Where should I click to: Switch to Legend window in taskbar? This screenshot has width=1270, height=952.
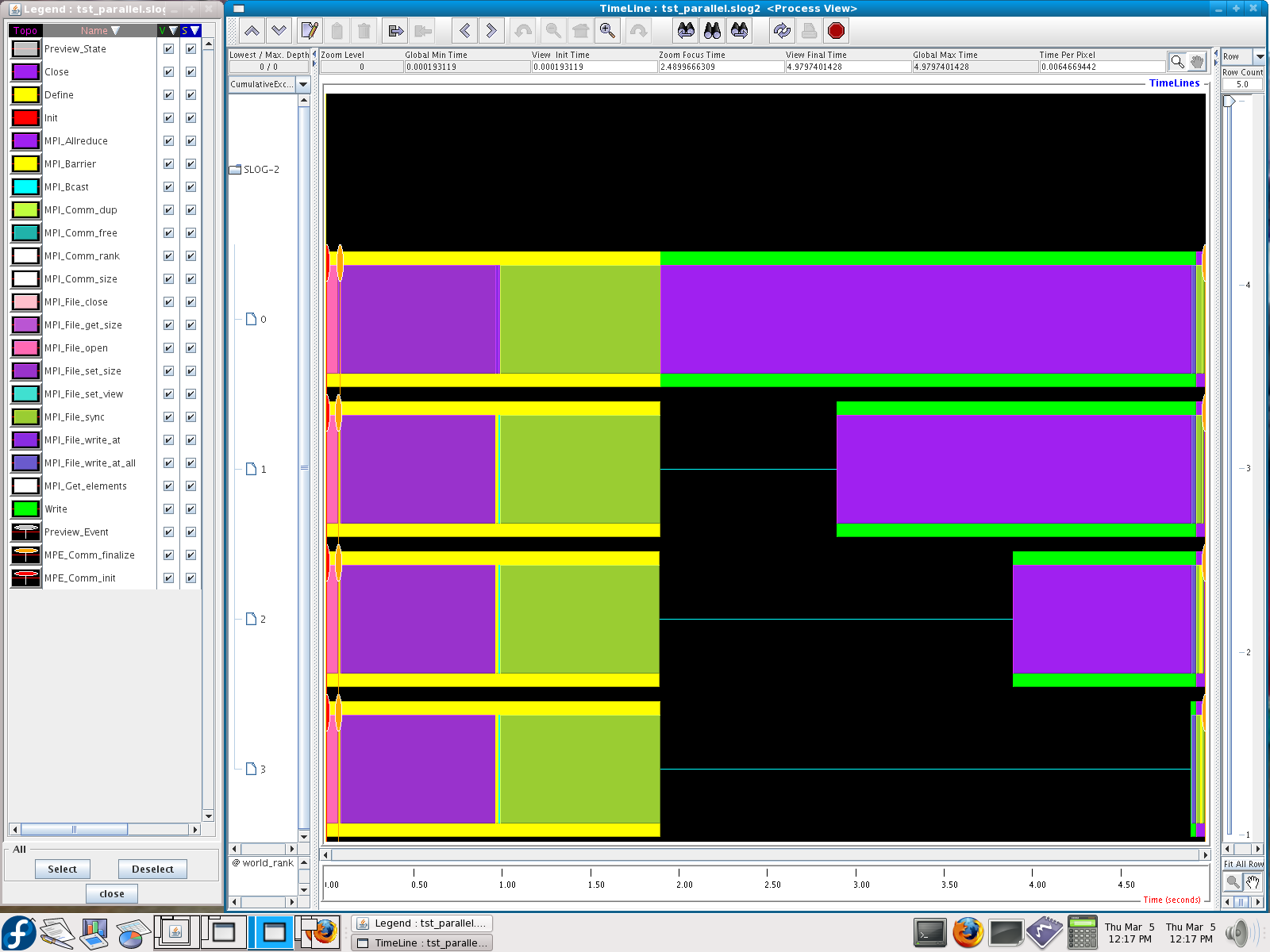(422, 923)
